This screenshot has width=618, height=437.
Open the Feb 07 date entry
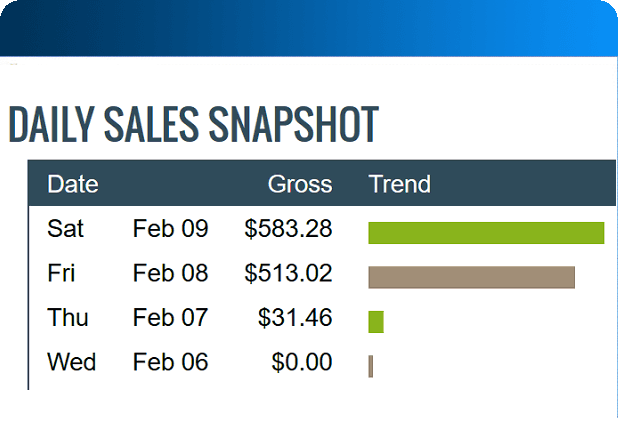170,318
